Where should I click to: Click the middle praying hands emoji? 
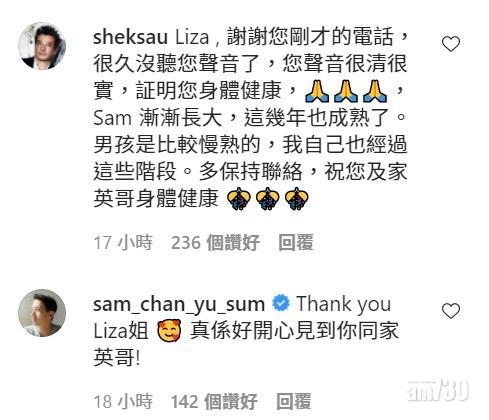tap(346, 91)
